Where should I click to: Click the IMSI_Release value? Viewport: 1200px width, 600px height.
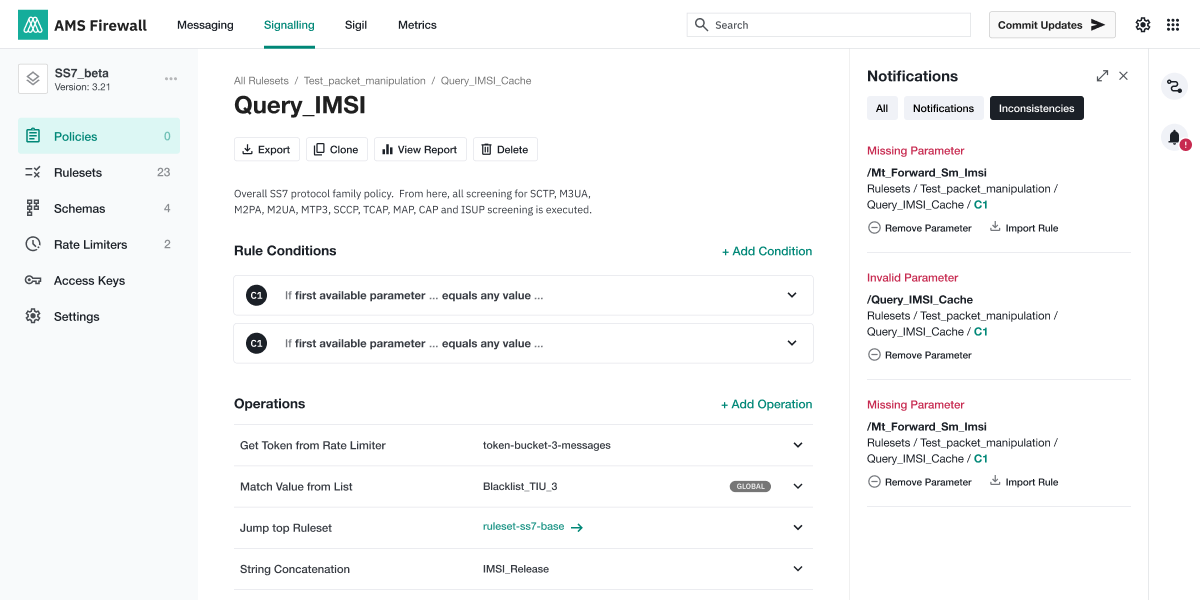point(516,569)
